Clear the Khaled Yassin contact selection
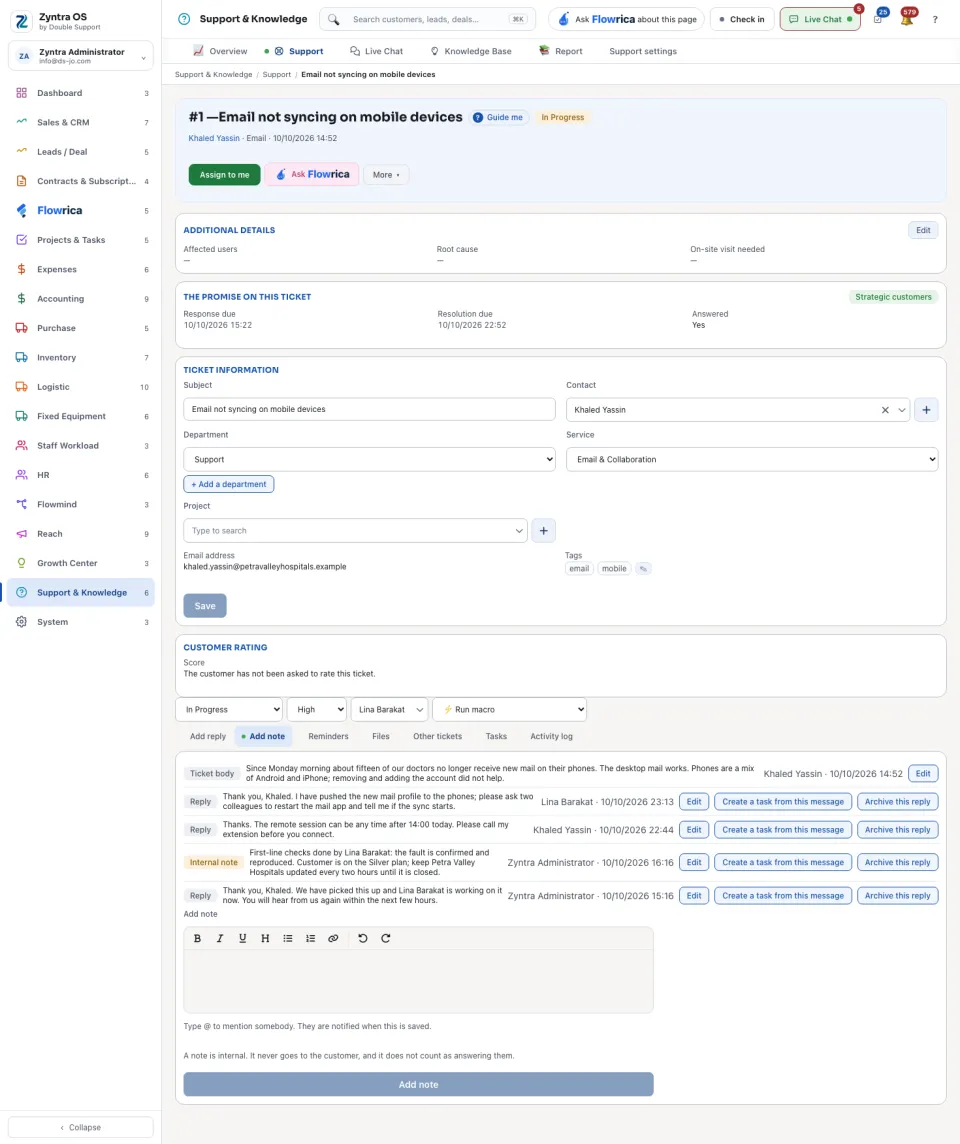Viewport: 960px width, 1144px height. [885, 410]
